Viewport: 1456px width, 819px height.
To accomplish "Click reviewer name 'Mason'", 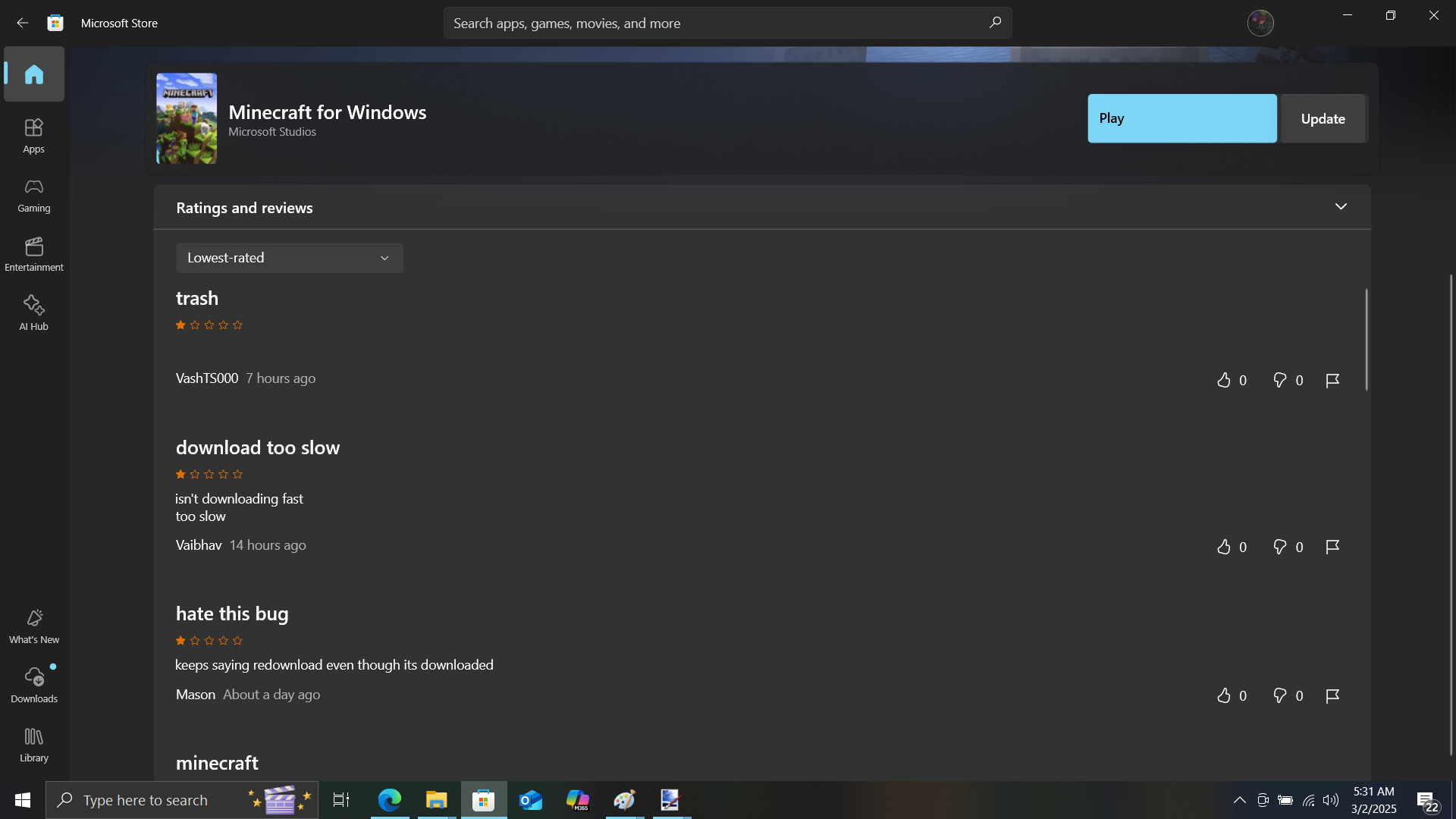I will (196, 695).
